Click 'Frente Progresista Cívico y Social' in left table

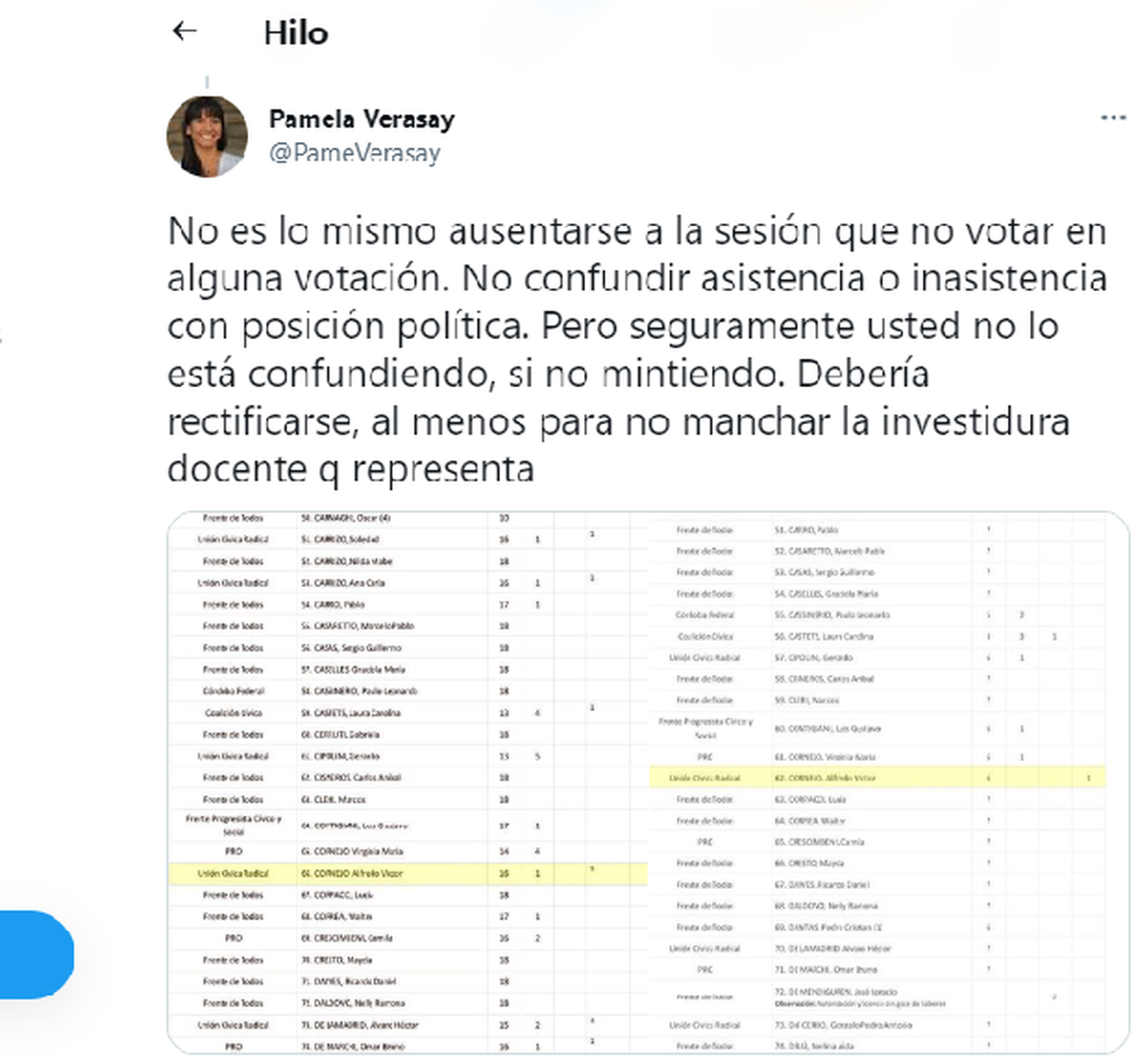(233, 825)
